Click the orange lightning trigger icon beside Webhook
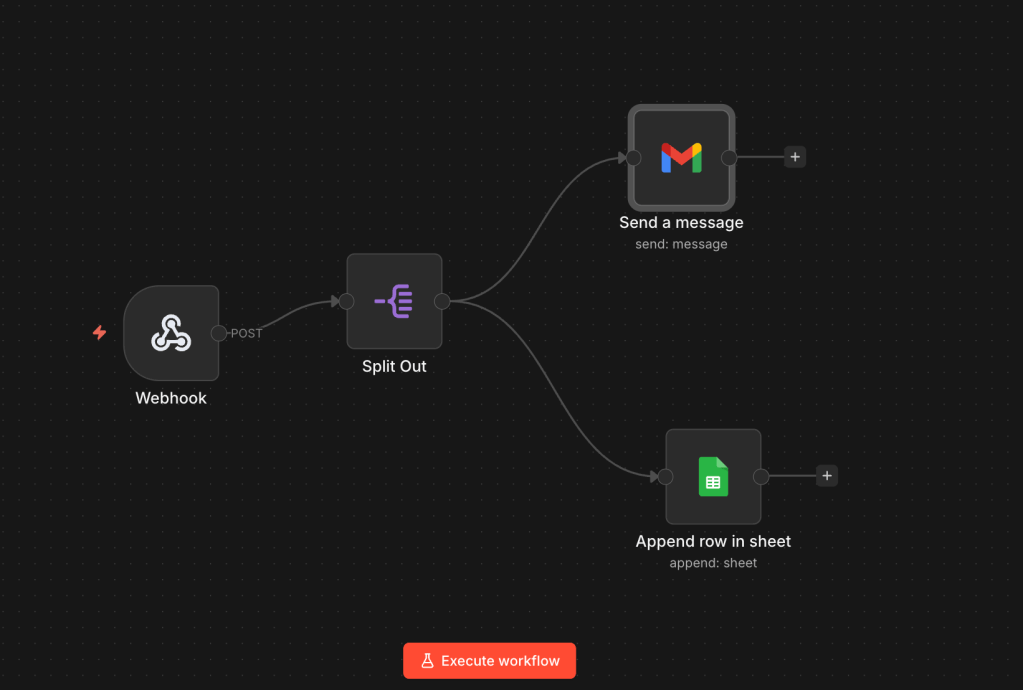Image resolution: width=1023 pixels, height=690 pixels. [x=99, y=333]
